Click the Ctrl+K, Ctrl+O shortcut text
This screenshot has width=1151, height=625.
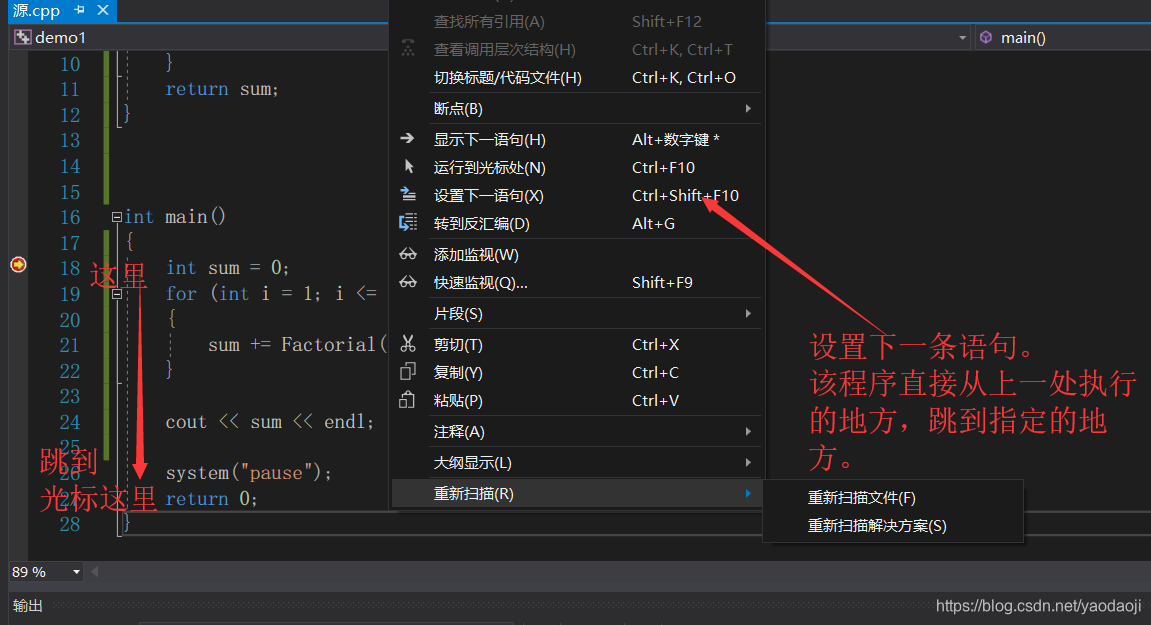click(x=683, y=78)
